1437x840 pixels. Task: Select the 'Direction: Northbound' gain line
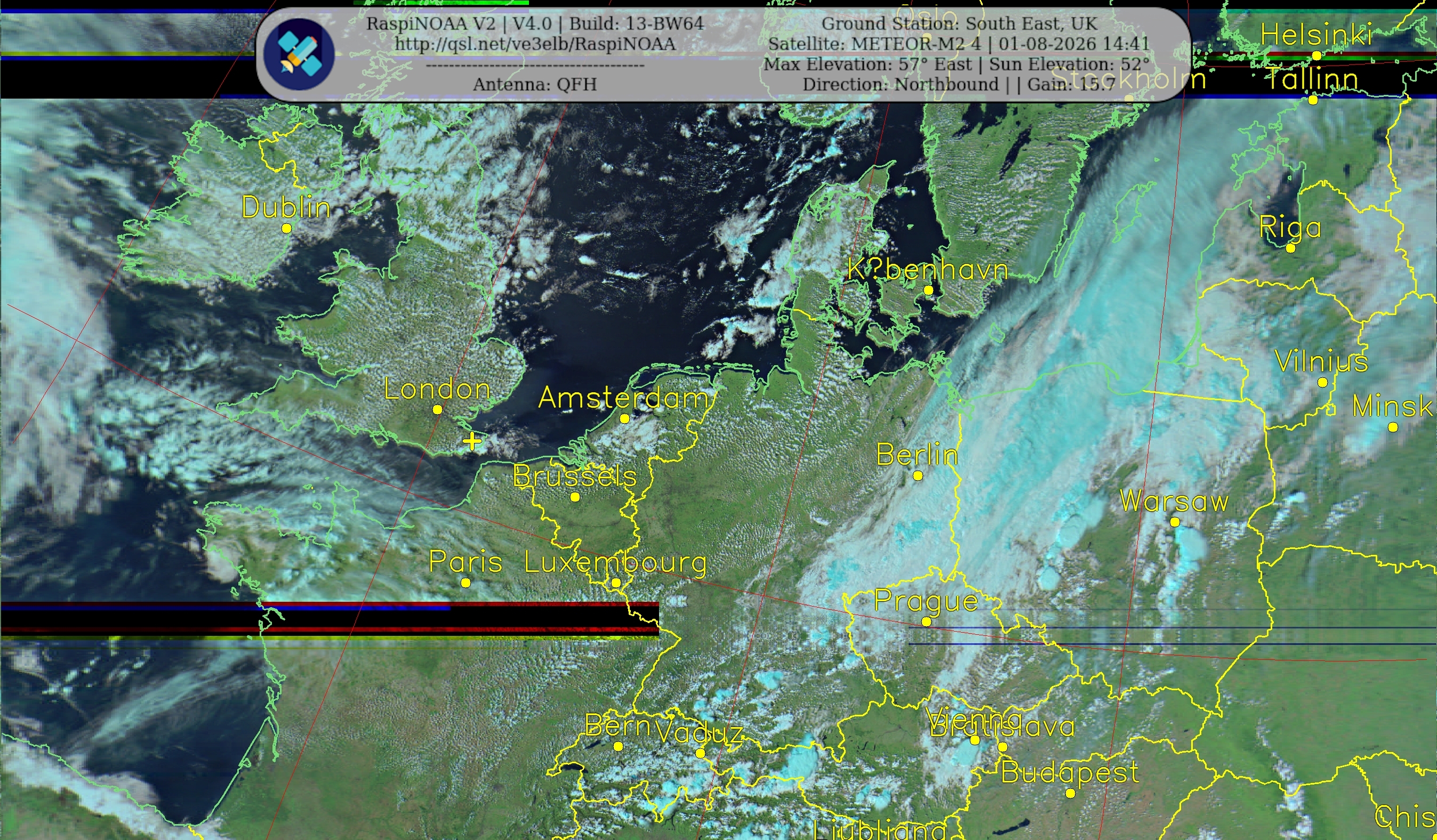[x=959, y=84]
